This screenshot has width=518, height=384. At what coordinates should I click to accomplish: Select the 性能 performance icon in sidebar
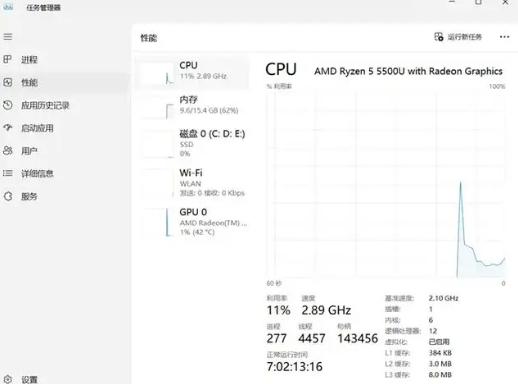7,82
